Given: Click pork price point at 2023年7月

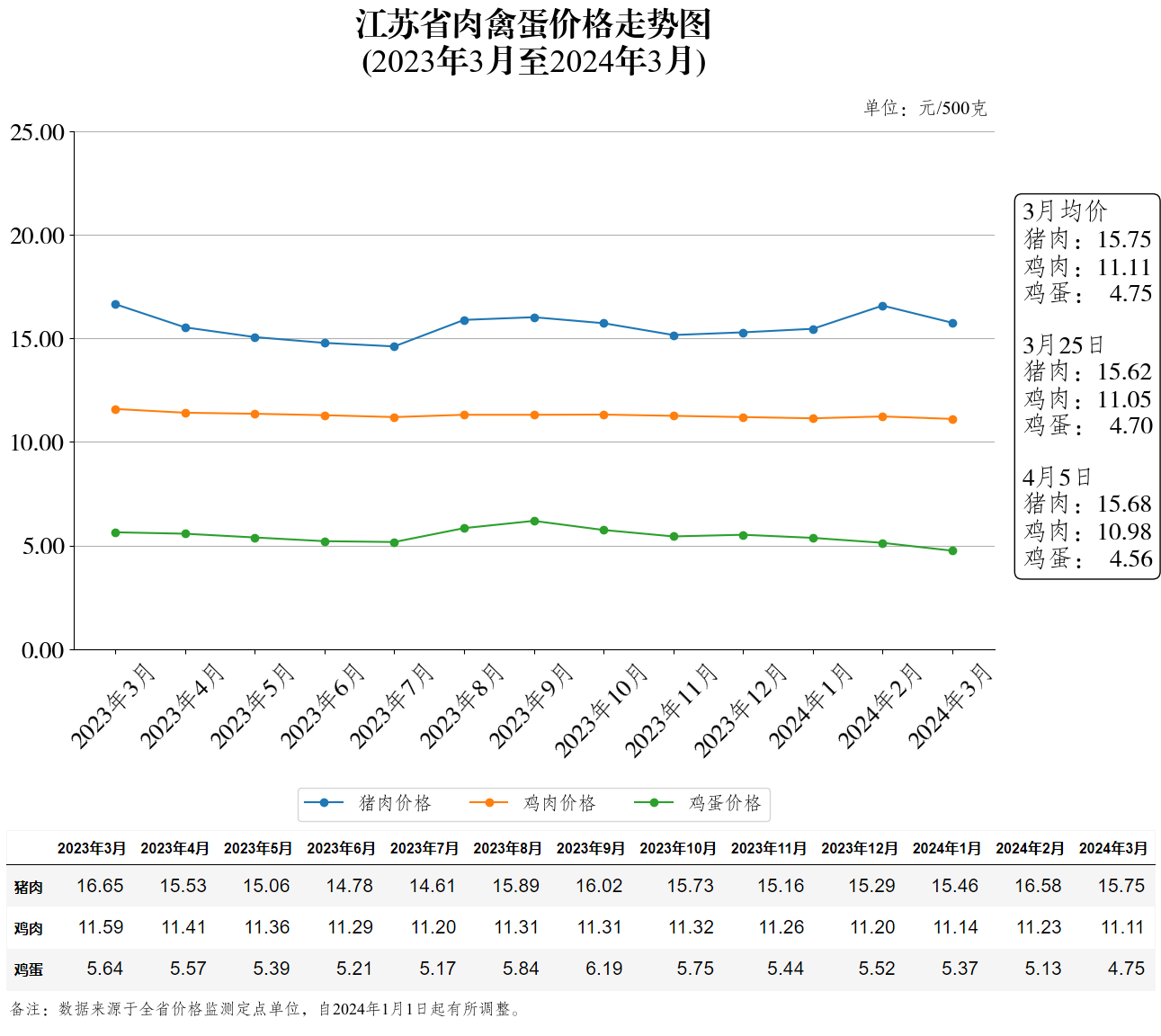Looking at the screenshot, I should [x=394, y=346].
